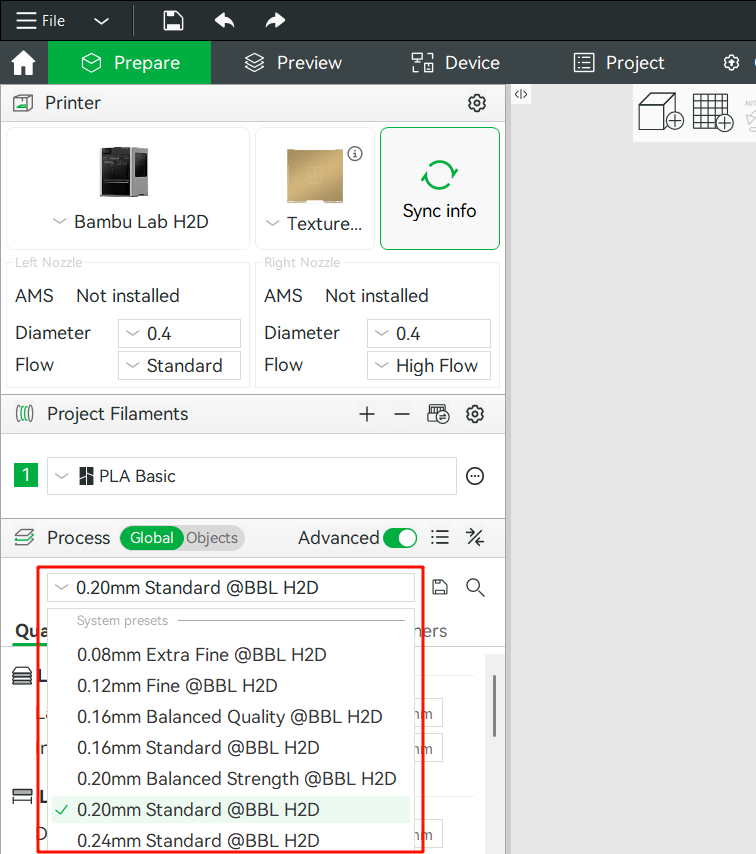Viewport: 756px width, 854px height.
Task: Open the PLA Basic filament dropdown
Action: pos(251,476)
